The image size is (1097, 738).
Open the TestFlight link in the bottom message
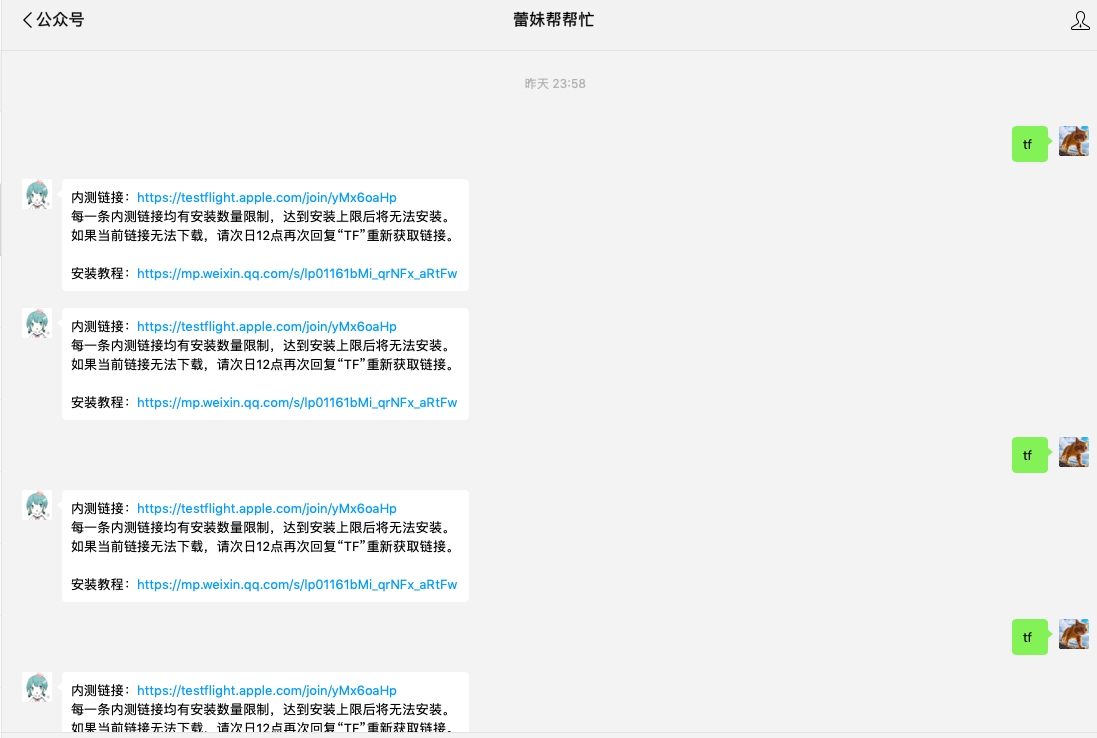[264, 690]
